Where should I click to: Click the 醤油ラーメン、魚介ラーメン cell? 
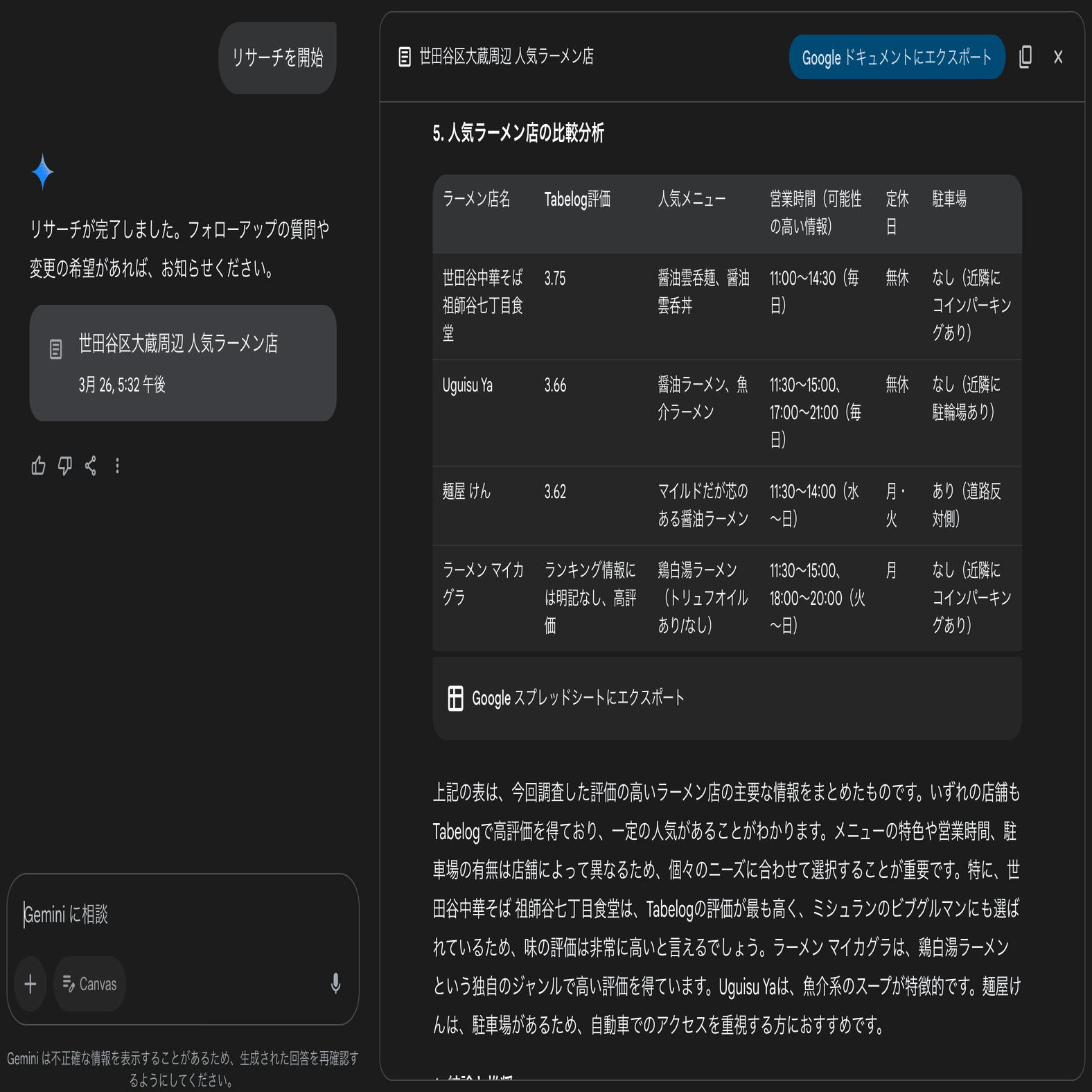click(x=703, y=398)
